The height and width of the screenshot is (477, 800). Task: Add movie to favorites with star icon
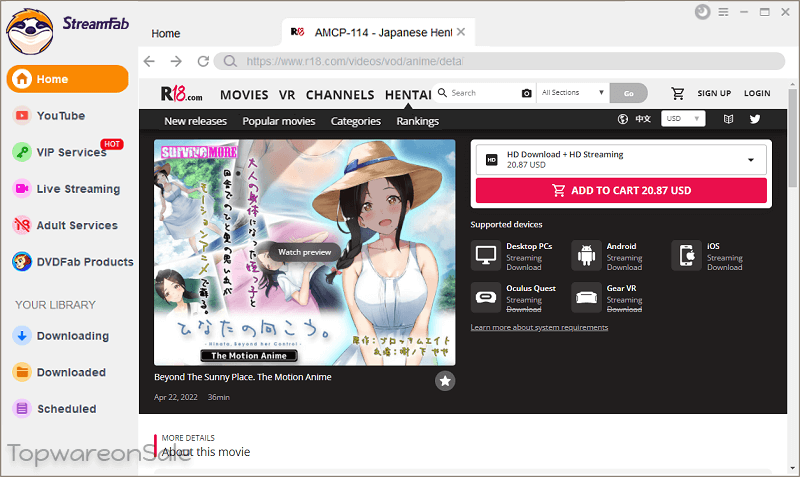(x=445, y=381)
